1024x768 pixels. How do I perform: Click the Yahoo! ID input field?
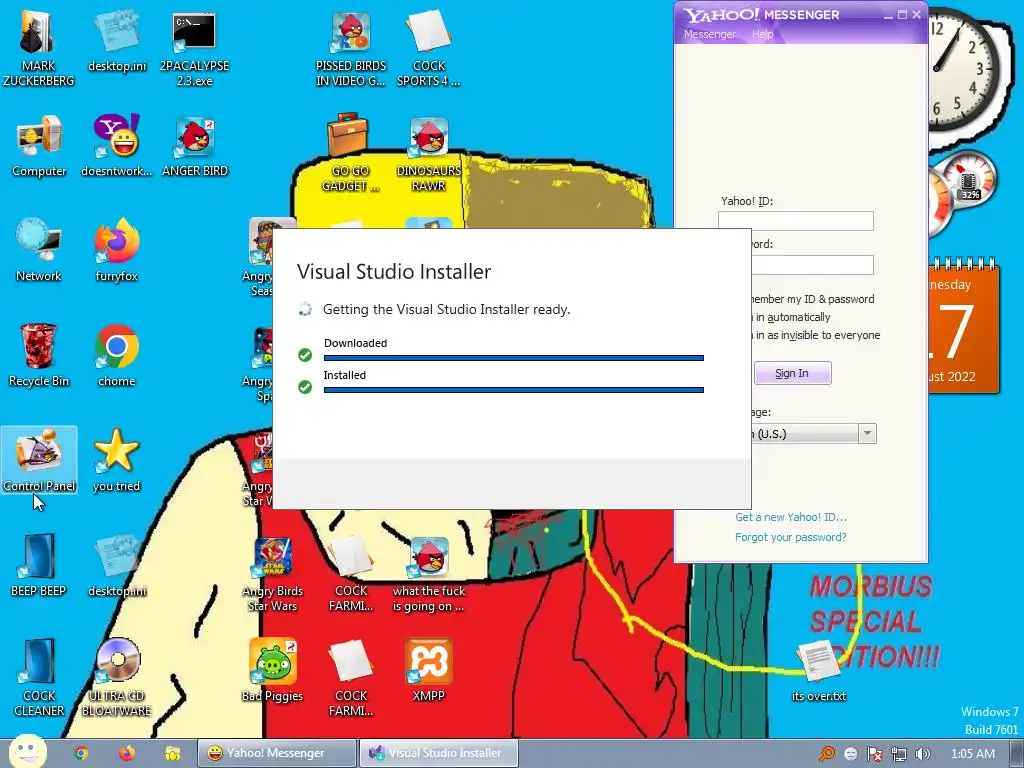pyautogui.click(x=795, y=221)
